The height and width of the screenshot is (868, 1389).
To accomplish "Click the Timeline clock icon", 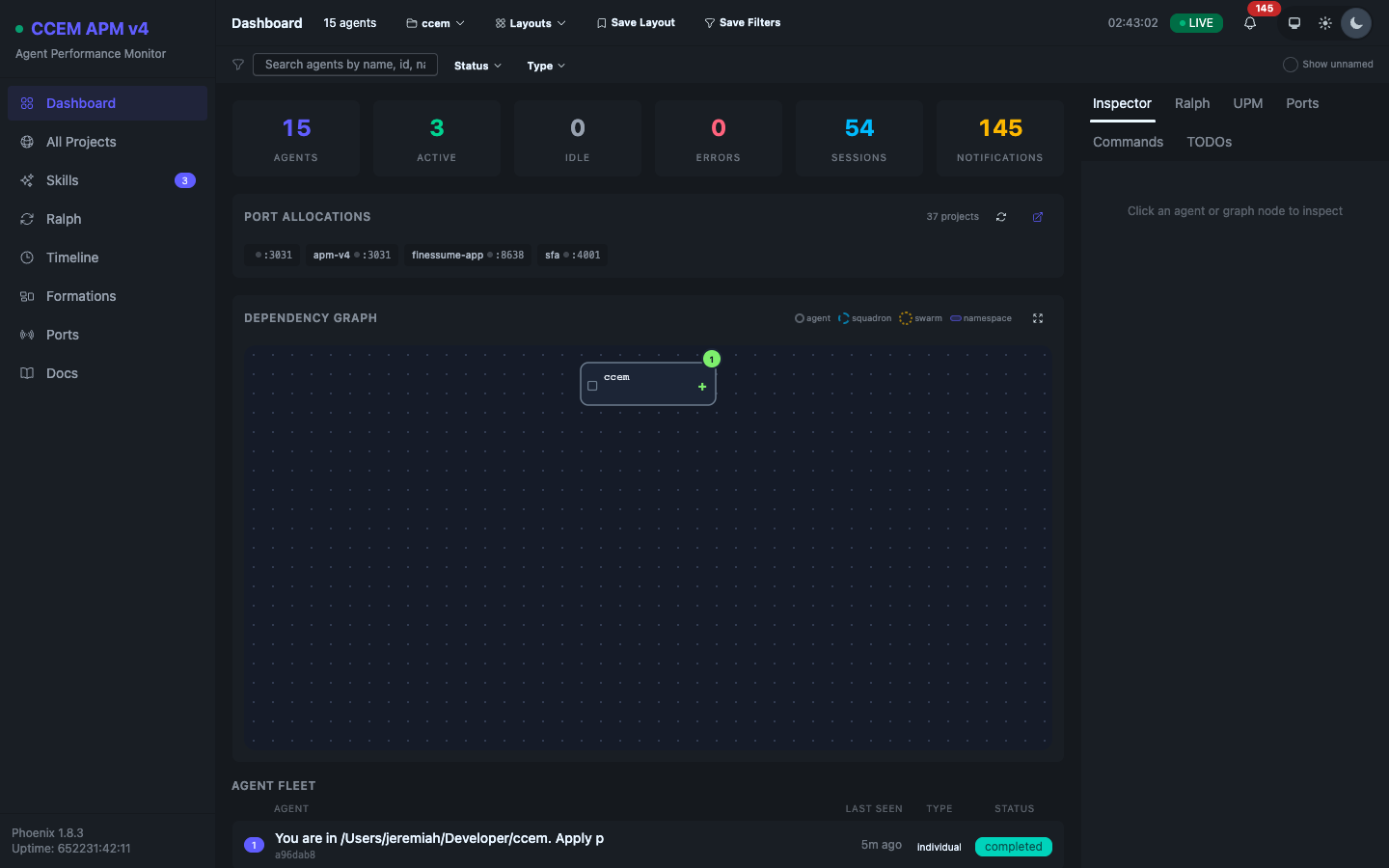I will pos(27,258).
